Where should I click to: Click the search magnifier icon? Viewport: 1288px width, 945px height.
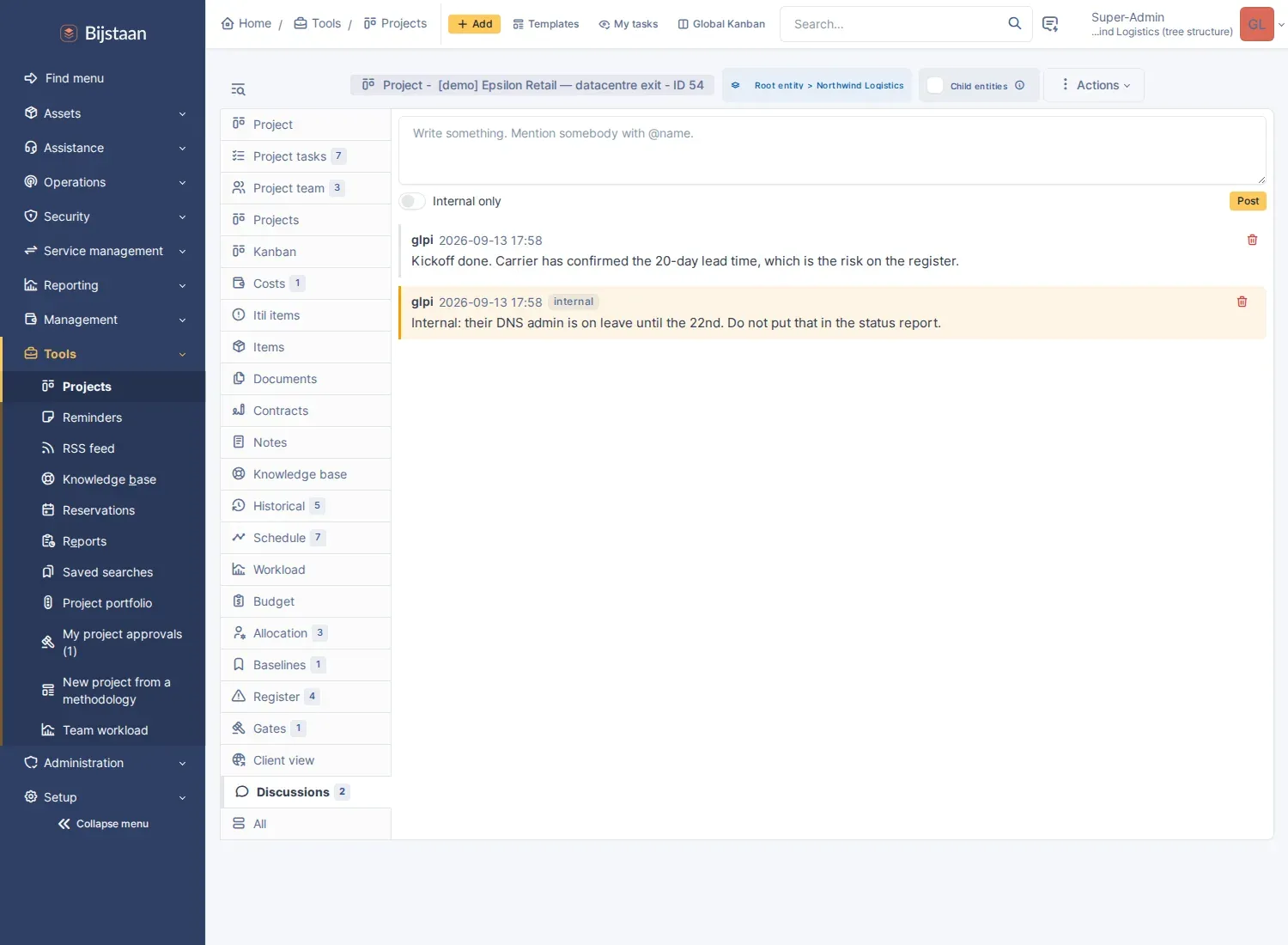tap(1014, 23)
